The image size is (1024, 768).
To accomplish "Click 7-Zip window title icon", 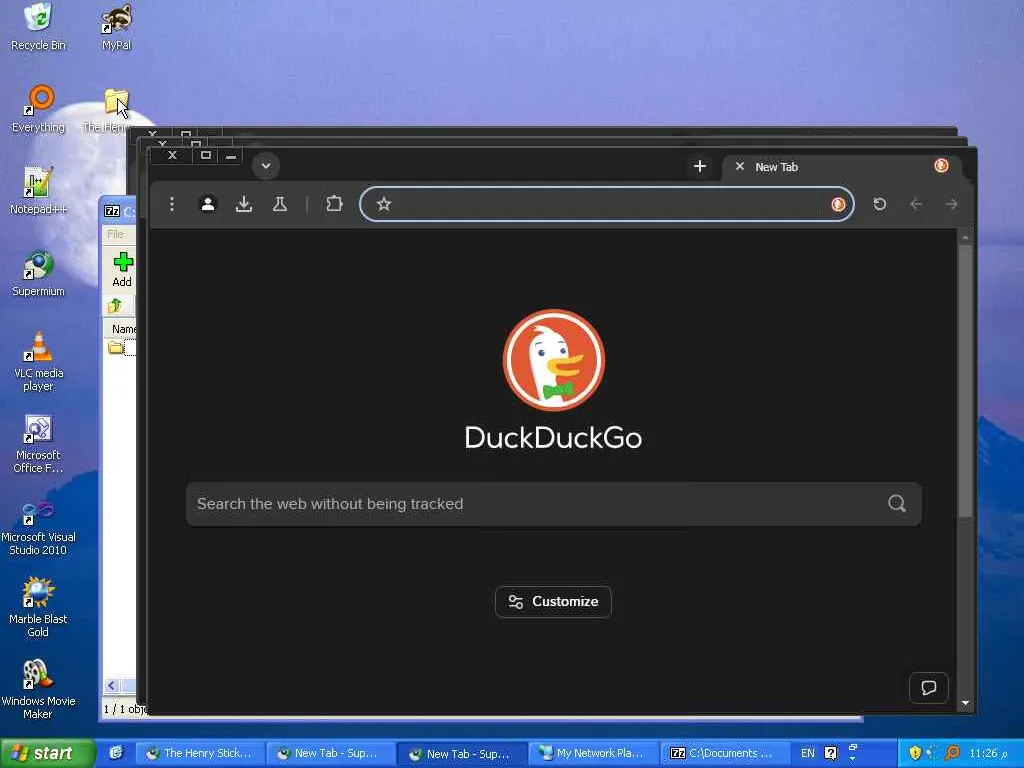I will point(112,211).
